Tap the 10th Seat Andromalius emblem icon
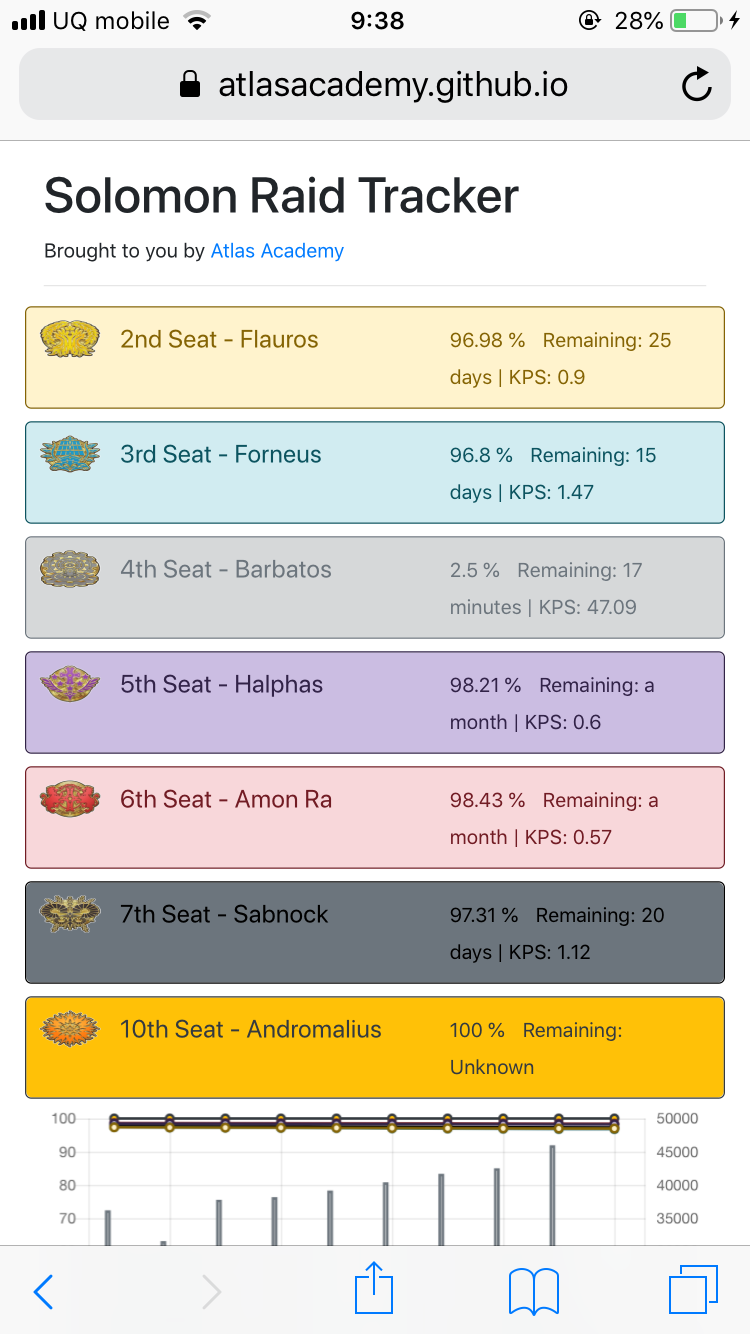The image size is (750, 1334). (70, 1029)
